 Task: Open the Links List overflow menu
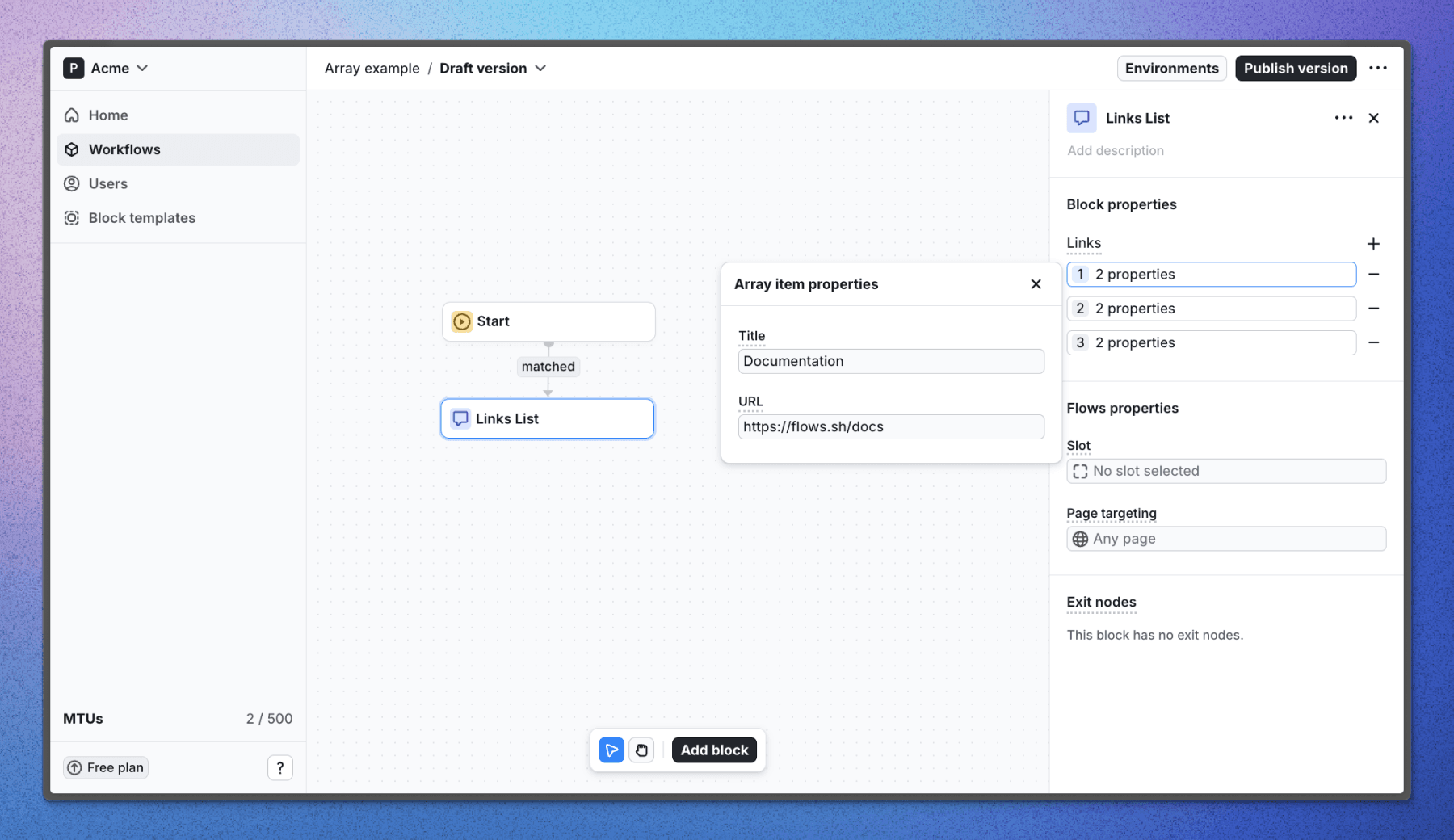tap(1343, 118)
